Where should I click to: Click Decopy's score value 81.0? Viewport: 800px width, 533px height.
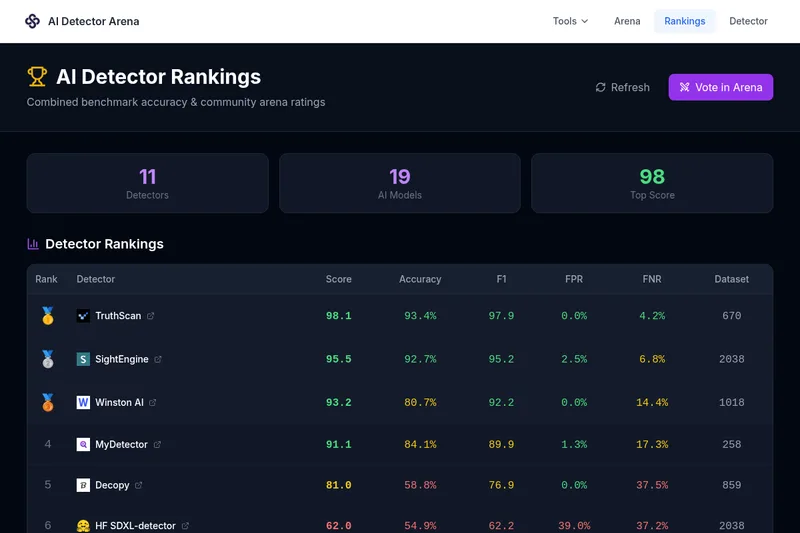point(339,485)
